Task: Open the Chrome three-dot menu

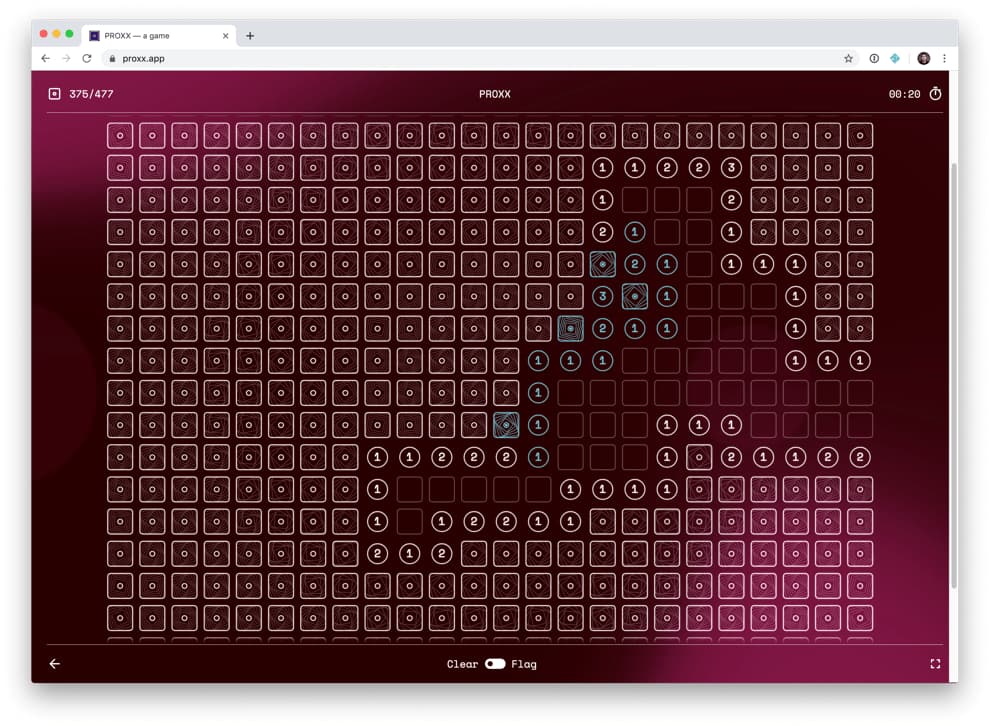Action: pos(945,58)
